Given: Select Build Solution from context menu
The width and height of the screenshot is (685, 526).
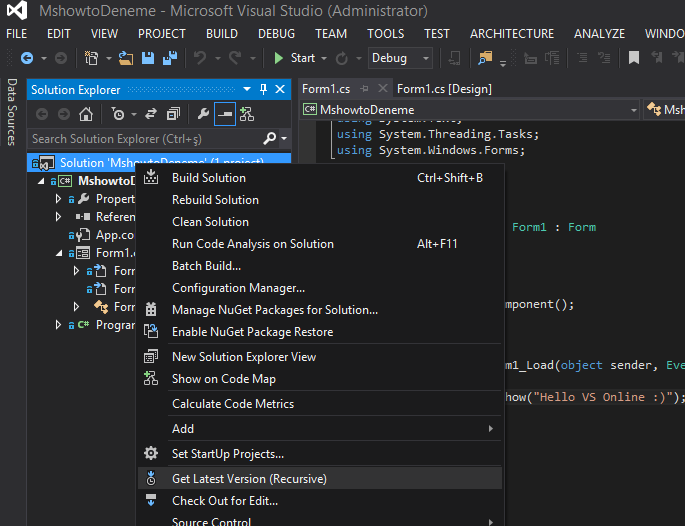Looking at the screenshot, I should (321, 178).
